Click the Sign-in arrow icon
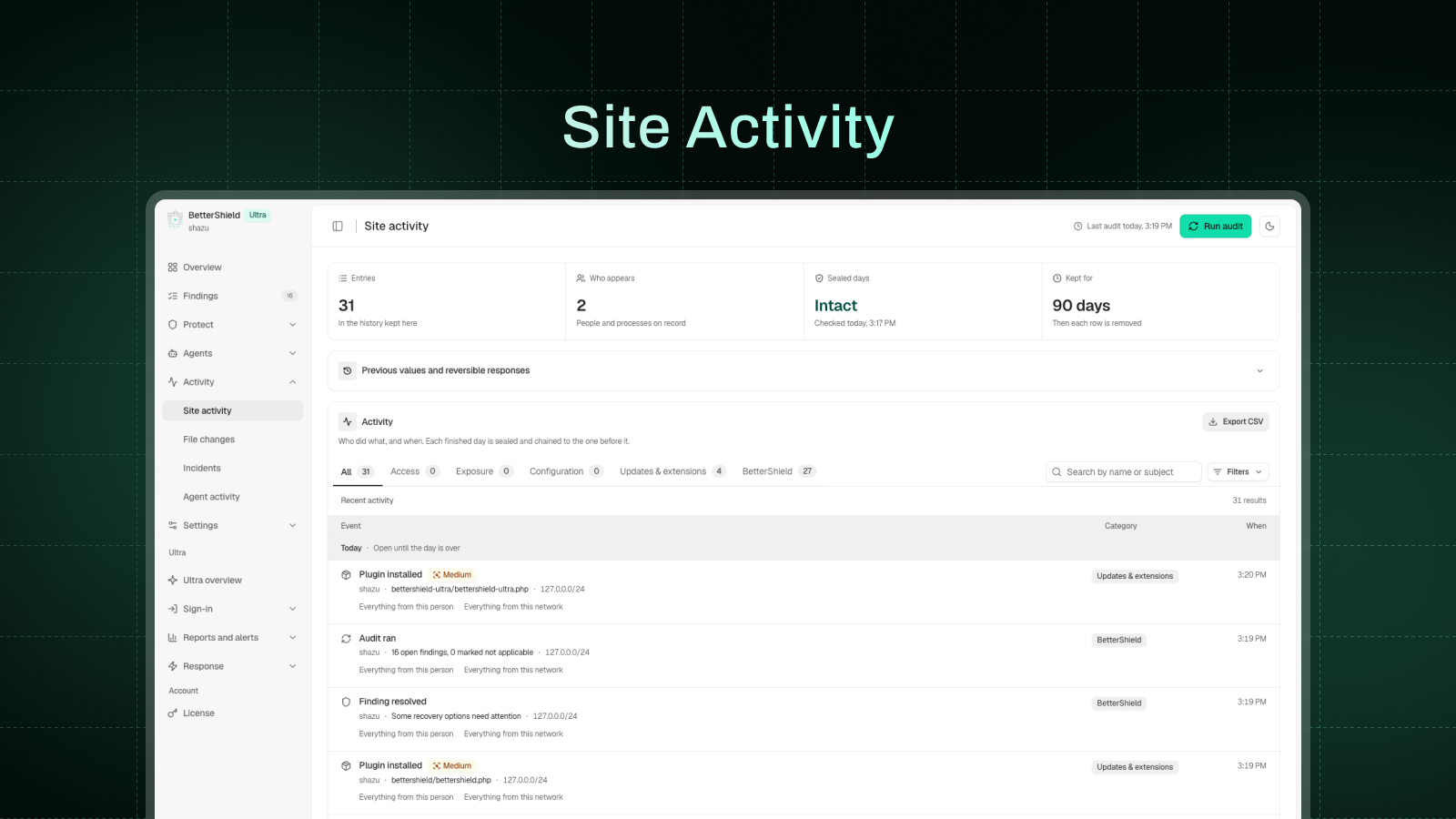 173,609
